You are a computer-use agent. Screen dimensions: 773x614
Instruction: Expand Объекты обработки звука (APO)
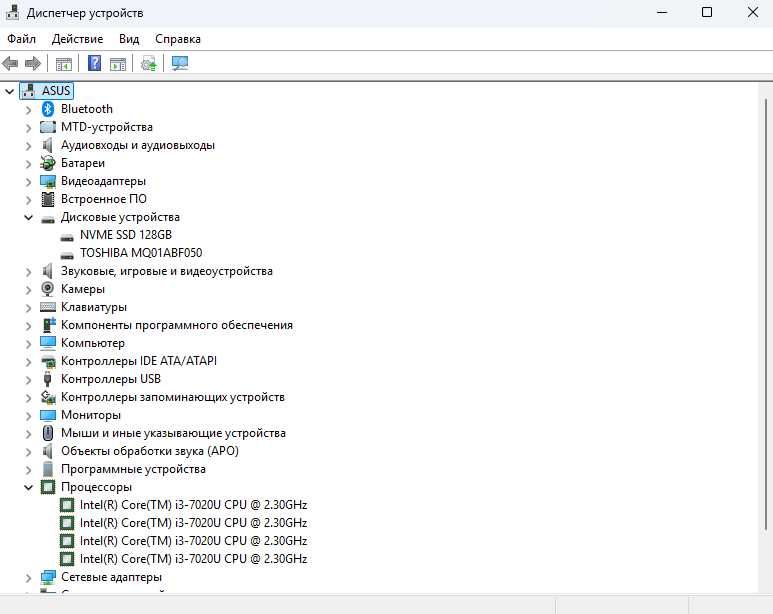click(x=29, y=451)
